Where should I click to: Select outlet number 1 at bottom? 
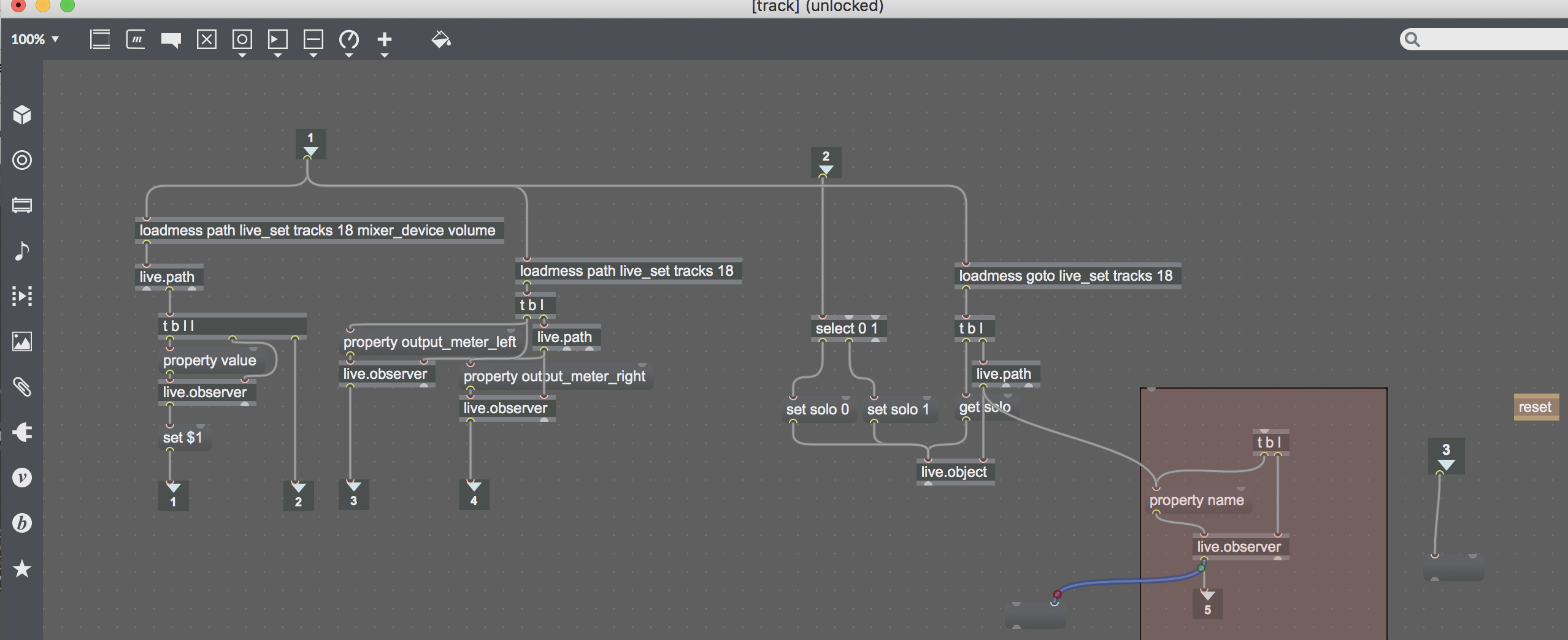(174, 495)
